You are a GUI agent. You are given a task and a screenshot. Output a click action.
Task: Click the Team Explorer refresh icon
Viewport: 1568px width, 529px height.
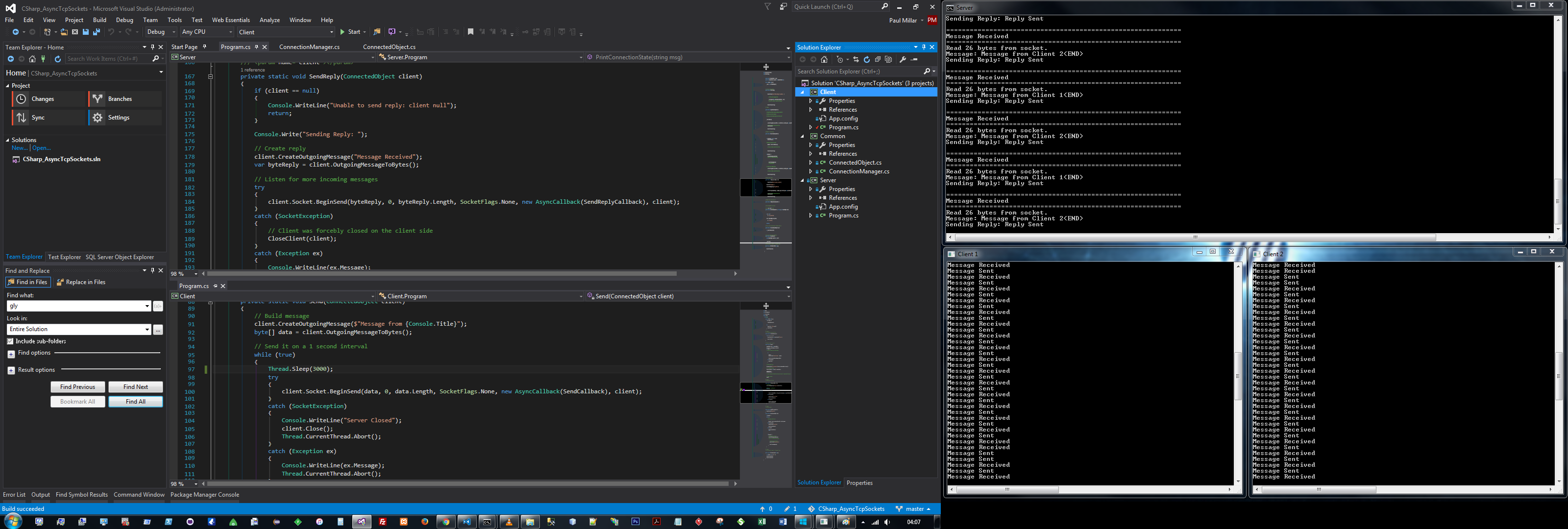pyautogui.click(x=58, y=59)
